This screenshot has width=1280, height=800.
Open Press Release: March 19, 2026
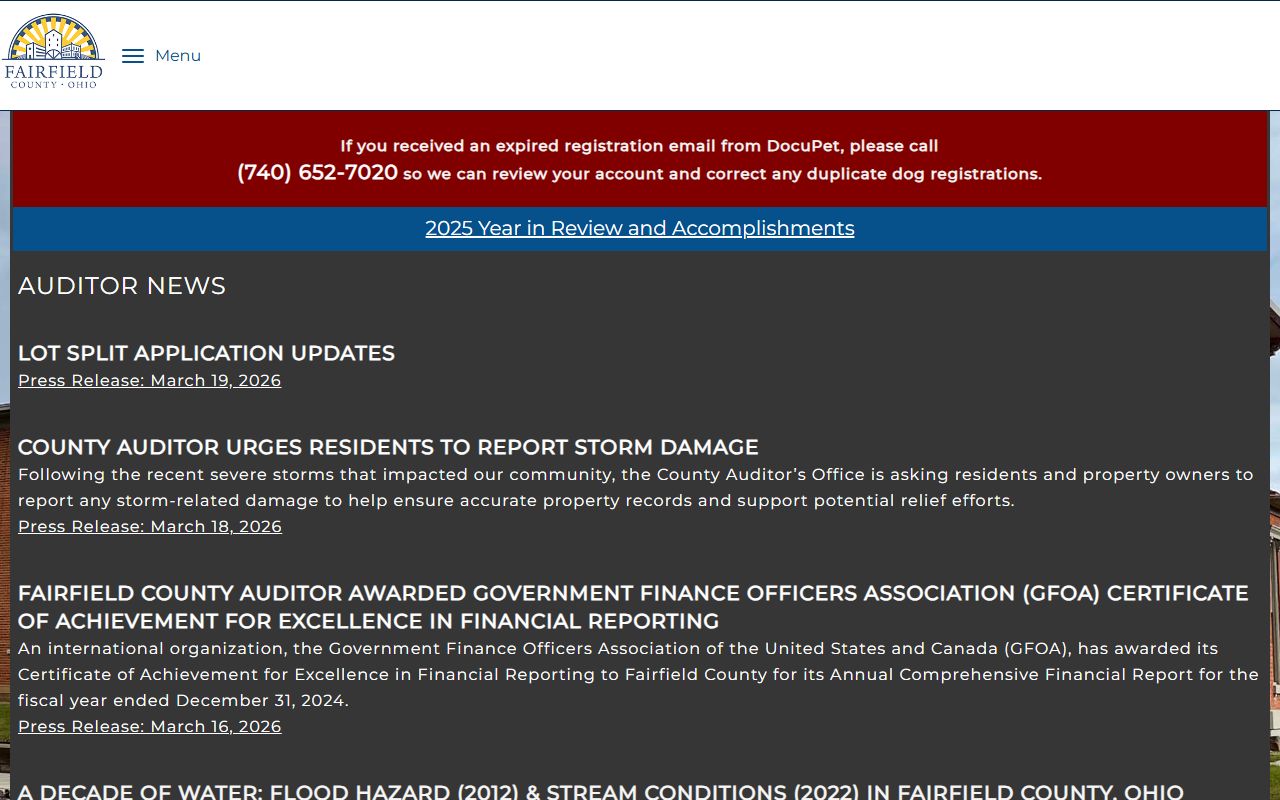tap(150, 380)
